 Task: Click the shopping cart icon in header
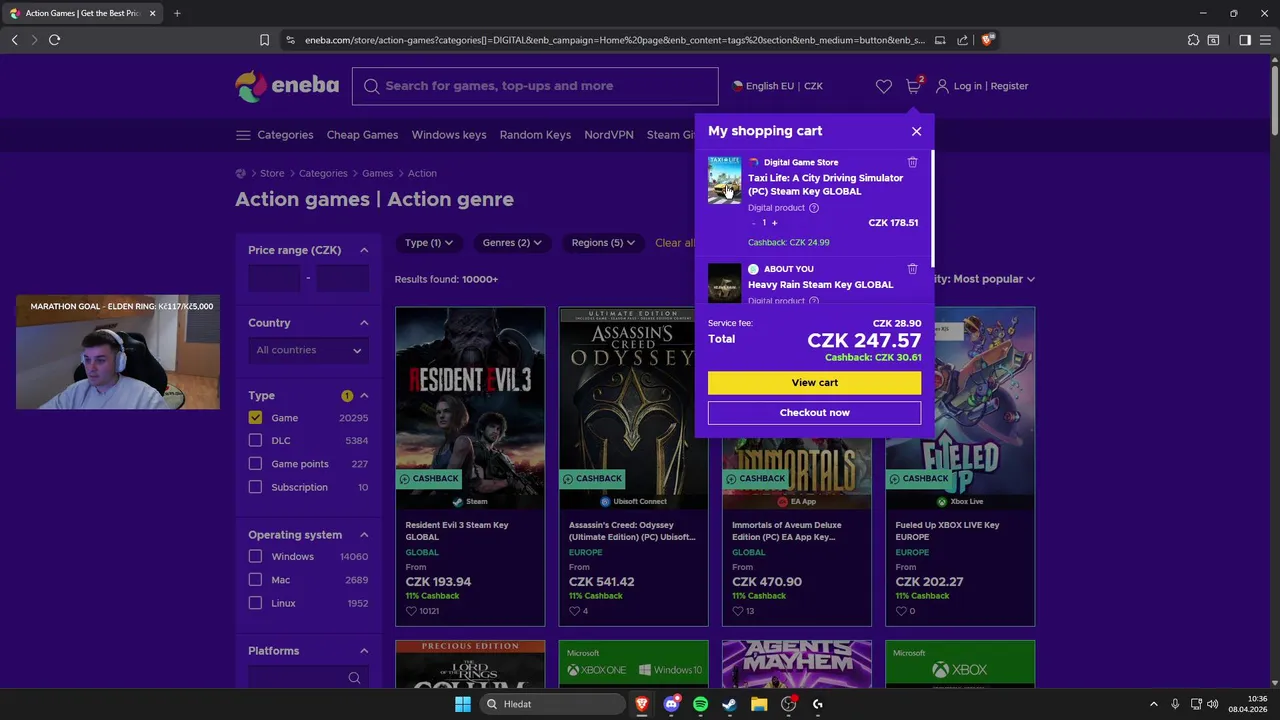[913, 86]
